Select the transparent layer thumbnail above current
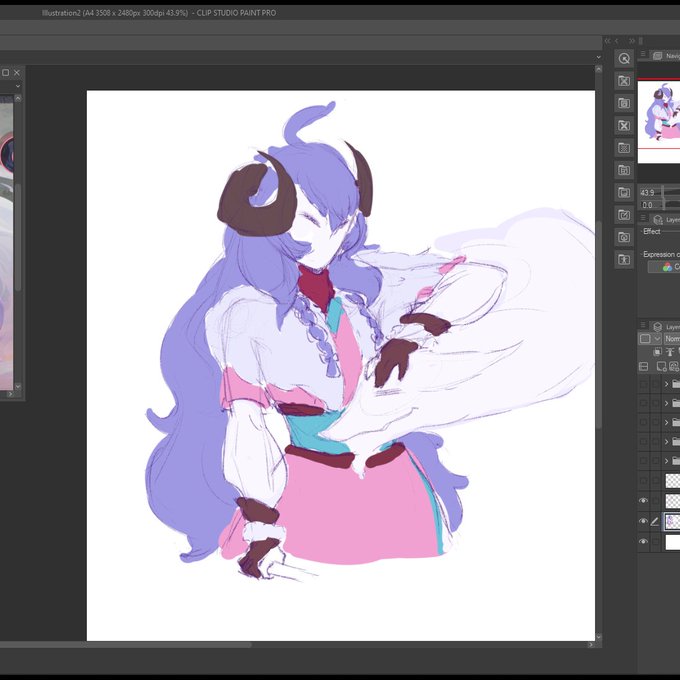The image size is (680, 680). click(673, 501)
